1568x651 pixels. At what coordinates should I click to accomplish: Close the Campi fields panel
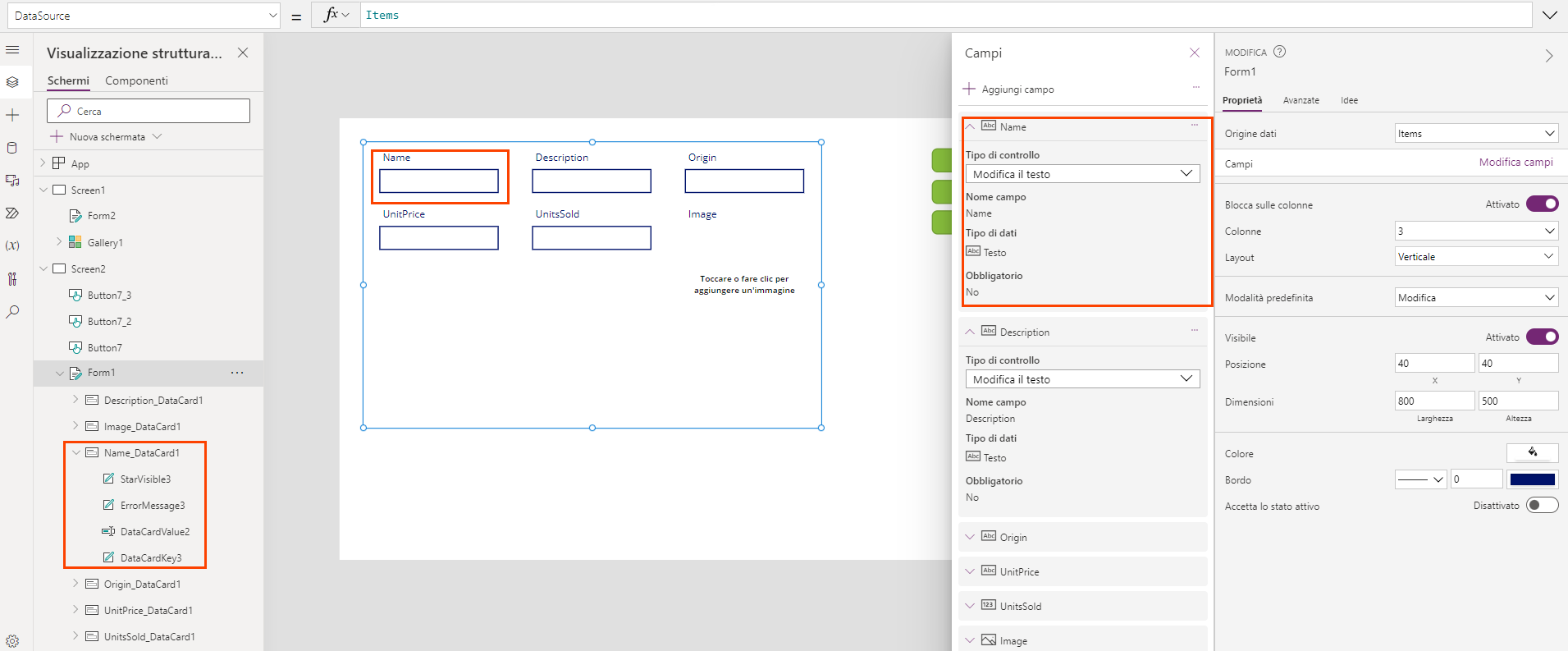1195,53
